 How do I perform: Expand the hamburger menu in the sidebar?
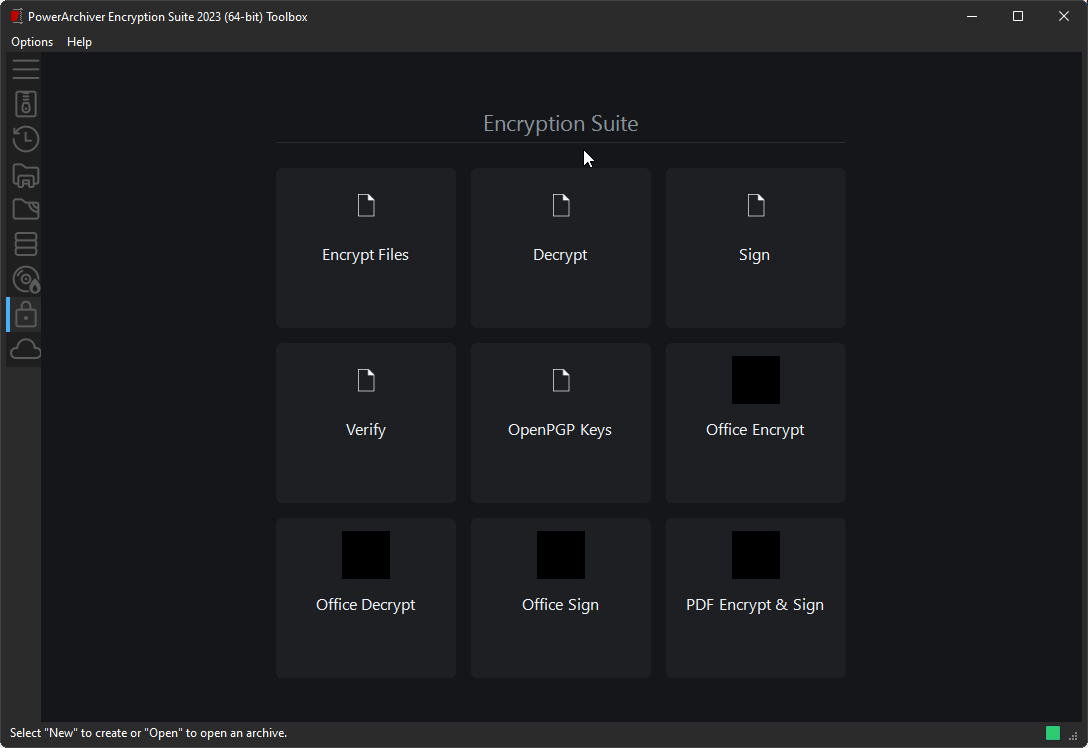[26, 69]
